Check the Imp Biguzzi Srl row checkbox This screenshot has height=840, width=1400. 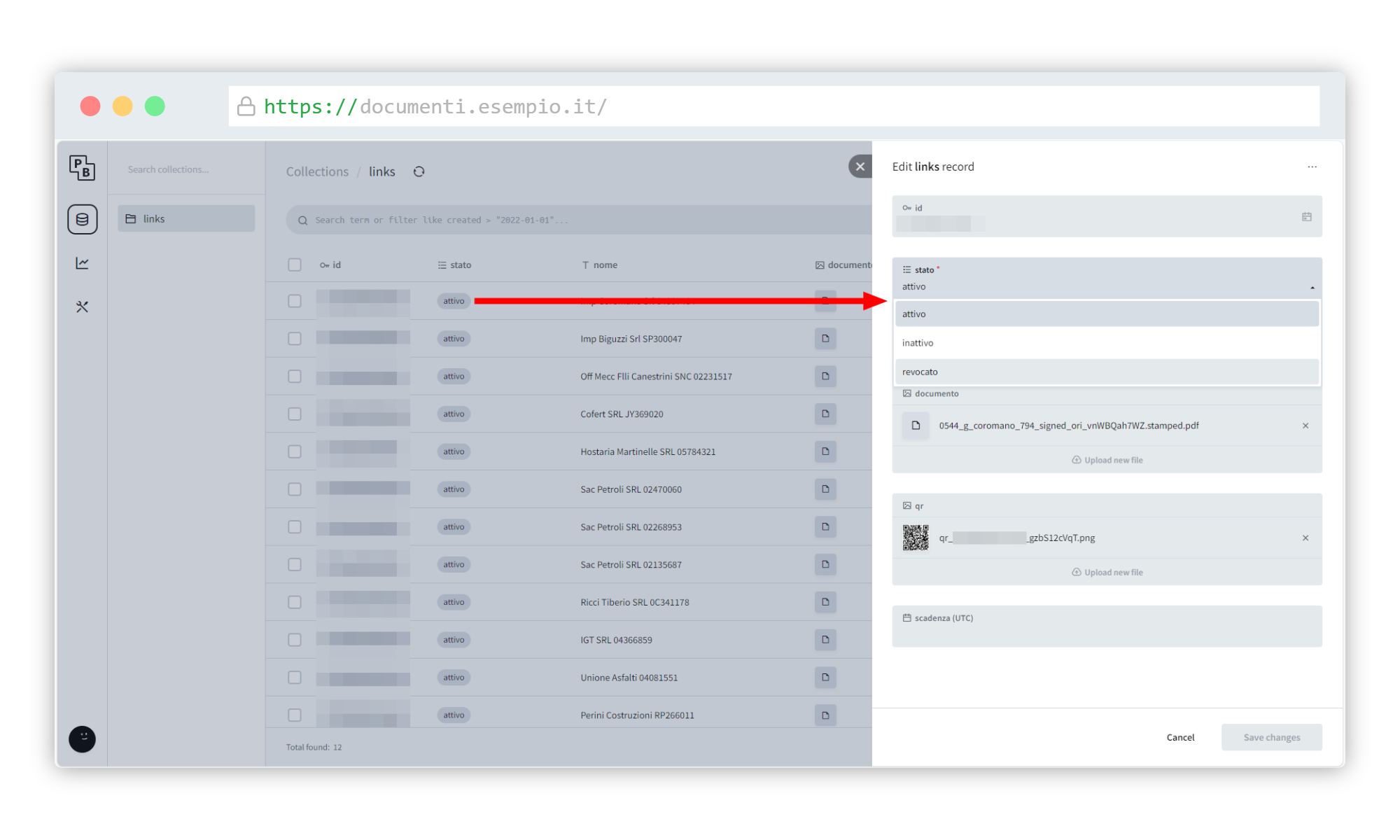coord(295,338)
